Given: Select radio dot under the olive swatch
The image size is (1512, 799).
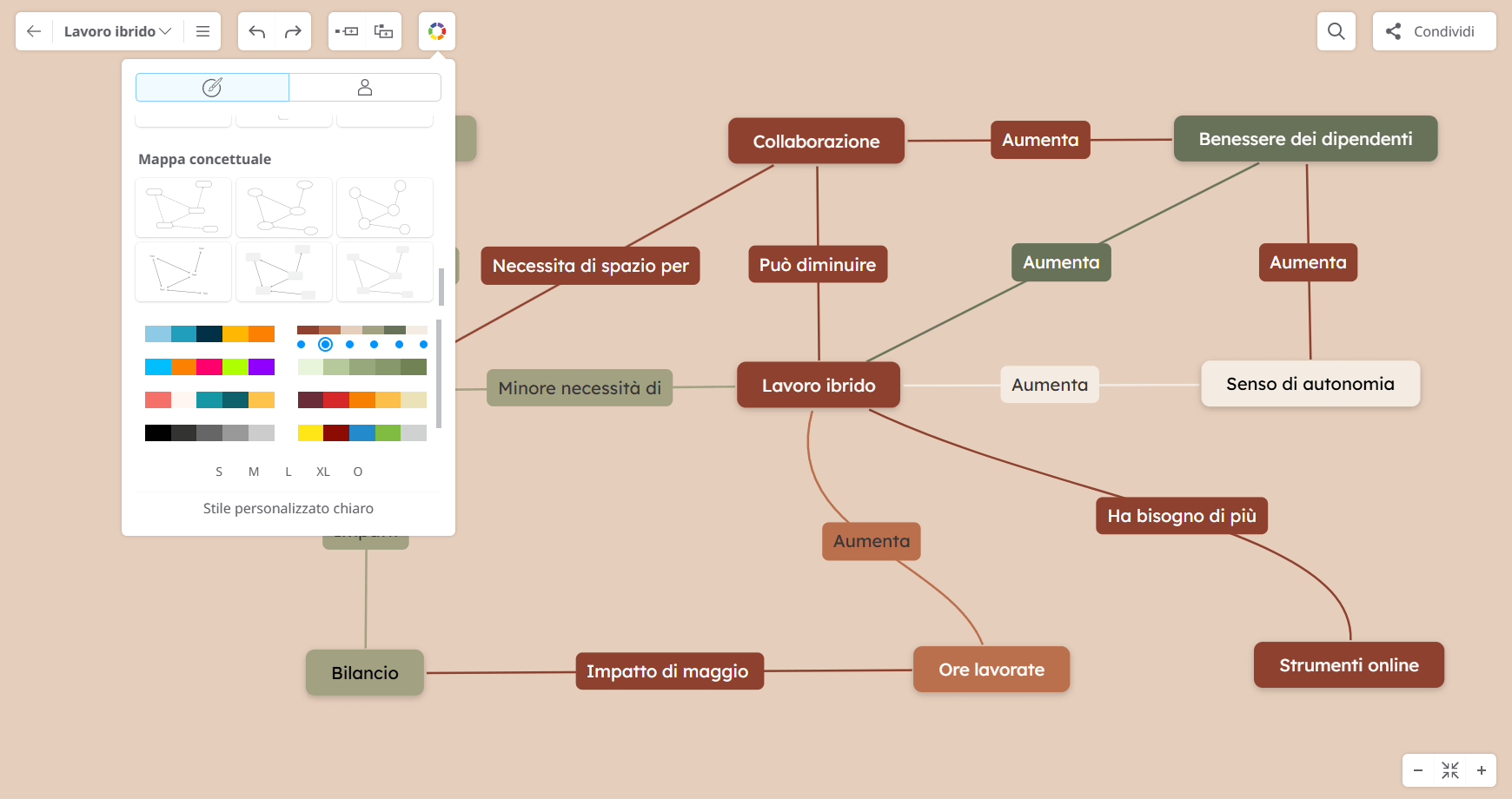Looking at the screenshot, I should 375,345.
